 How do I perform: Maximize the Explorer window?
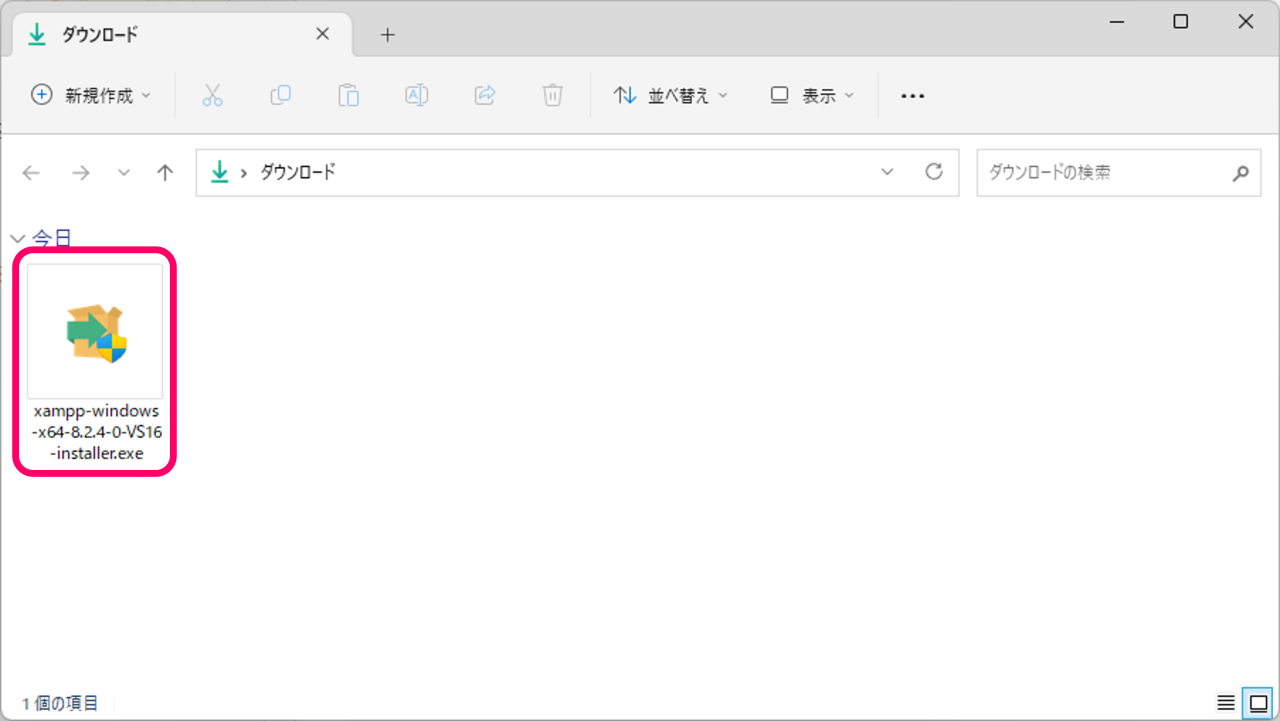tap(1180, 22)
